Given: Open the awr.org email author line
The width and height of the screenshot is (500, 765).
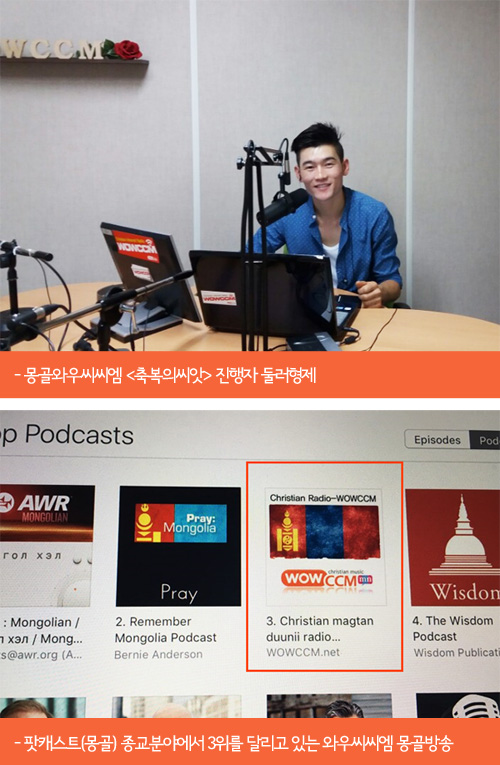Looking at the screenshot, I should click(x=41, y=655).
